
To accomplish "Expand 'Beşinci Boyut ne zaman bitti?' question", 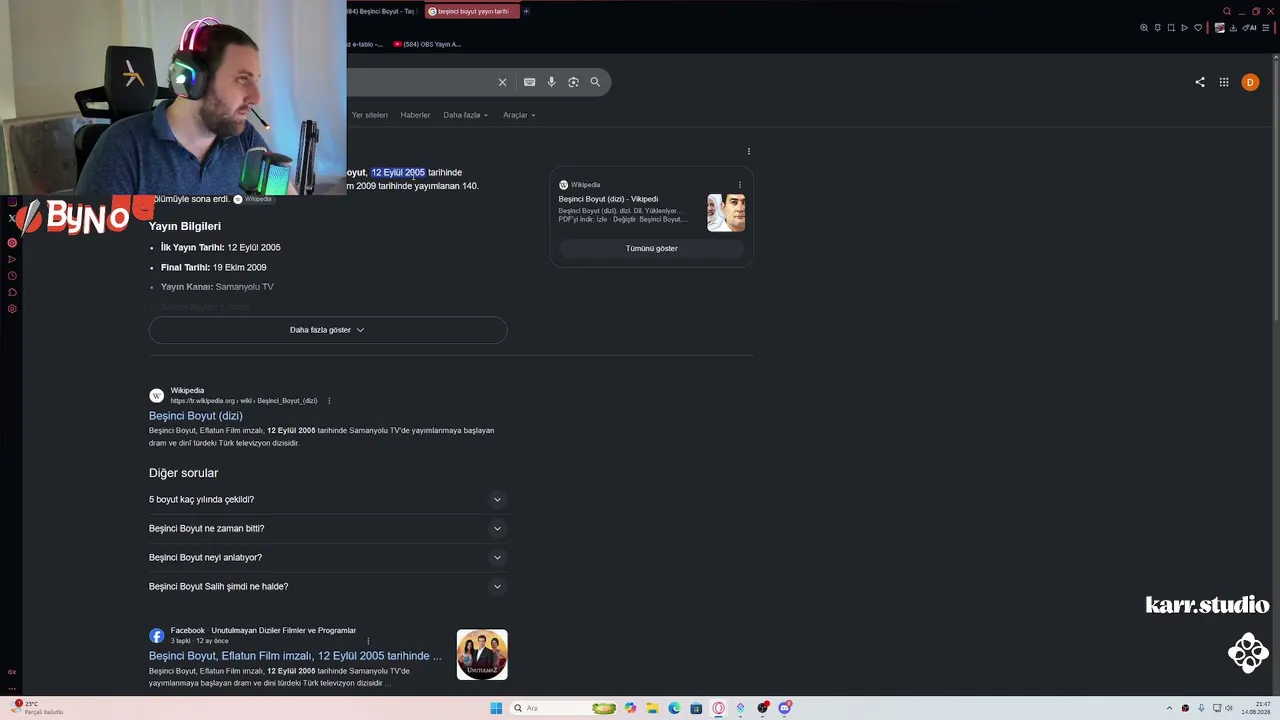I will [x=328, y=529].
